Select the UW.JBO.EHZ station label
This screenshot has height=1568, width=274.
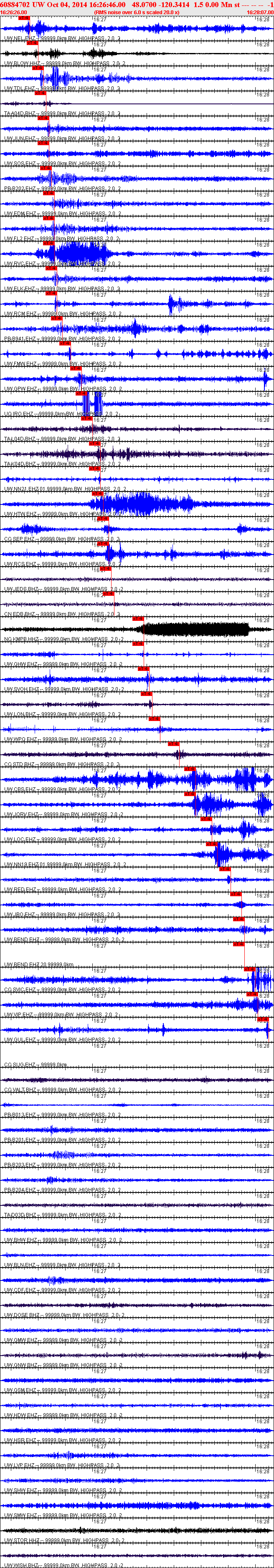coord(61,914)
